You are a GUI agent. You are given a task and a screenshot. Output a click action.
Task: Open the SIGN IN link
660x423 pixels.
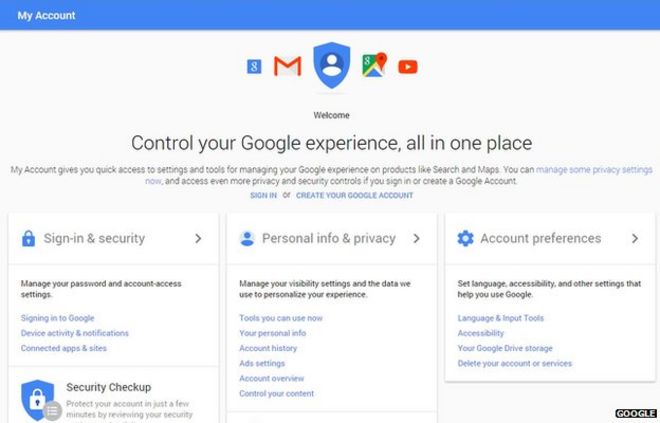[263, 196]
